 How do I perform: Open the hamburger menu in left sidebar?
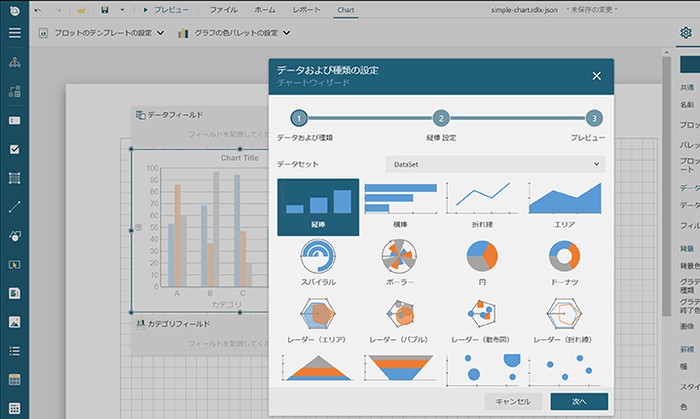click(14, 33)
